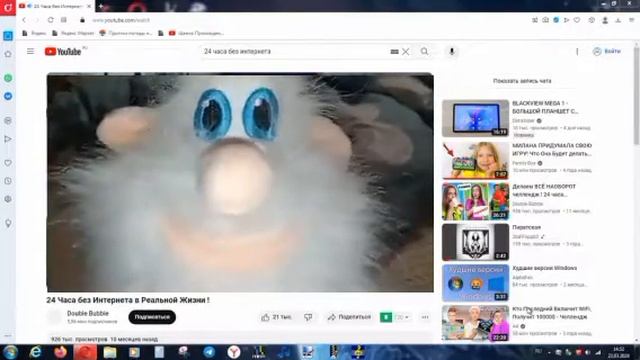Open the downloads icon in browser toolbar
The height and width of the screenshot is (360, 640).
[618, 20]
